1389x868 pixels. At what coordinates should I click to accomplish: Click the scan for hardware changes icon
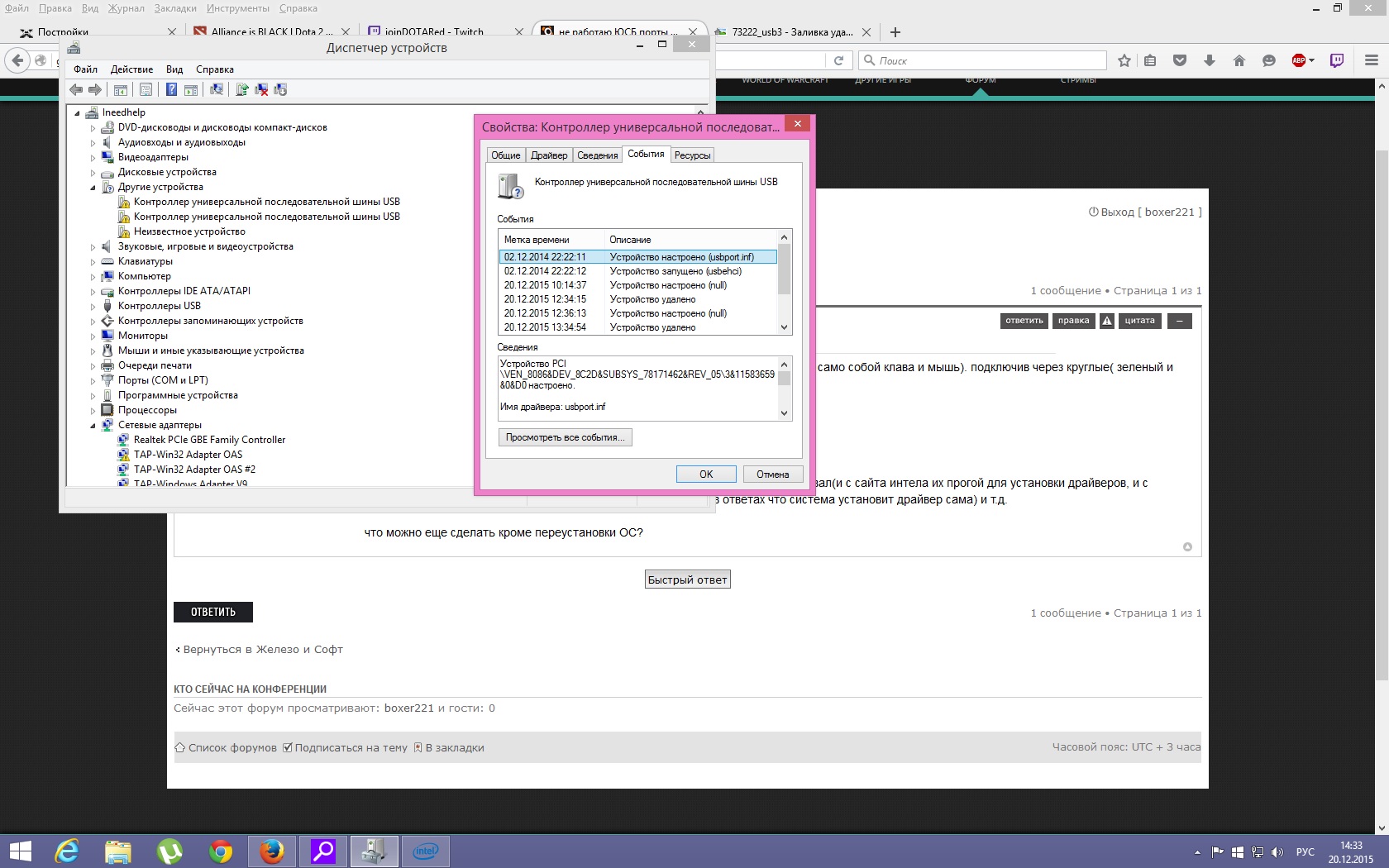pyautogui.click(x=216, y=89)
